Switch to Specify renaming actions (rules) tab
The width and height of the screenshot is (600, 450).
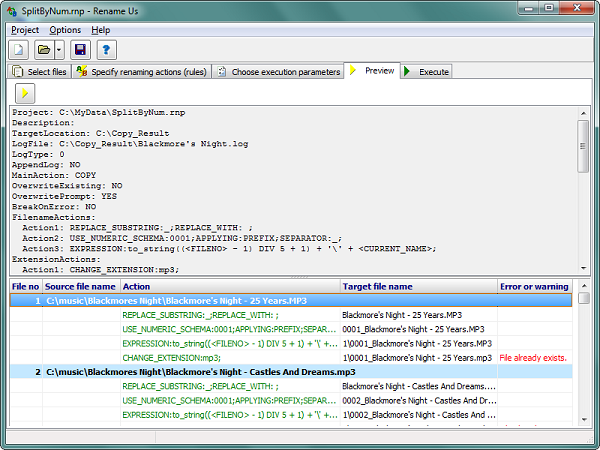[x=142, y=72]
